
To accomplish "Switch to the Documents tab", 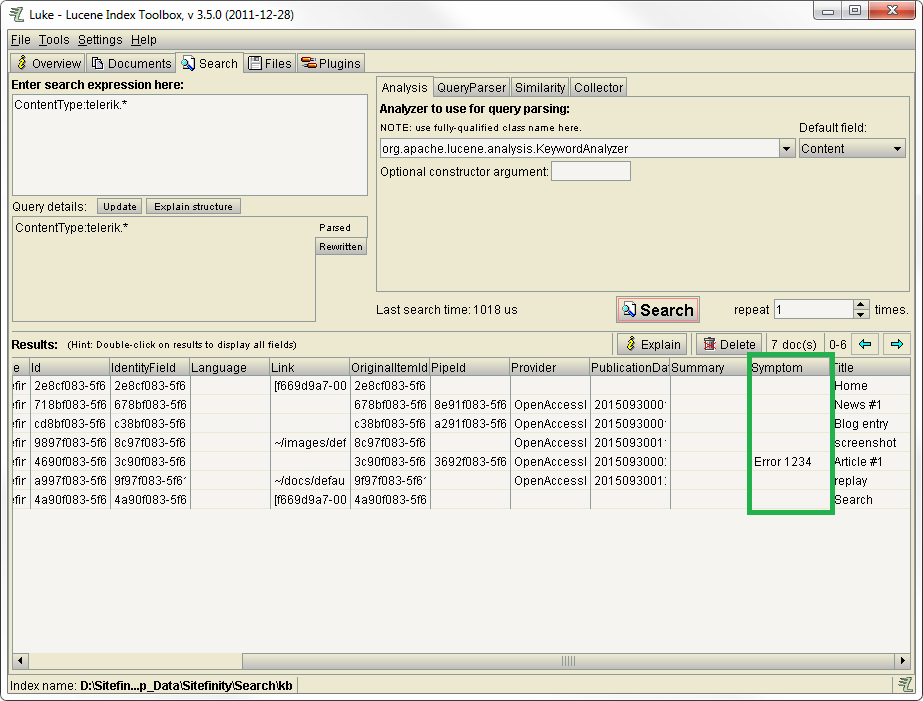I will 131,63.
